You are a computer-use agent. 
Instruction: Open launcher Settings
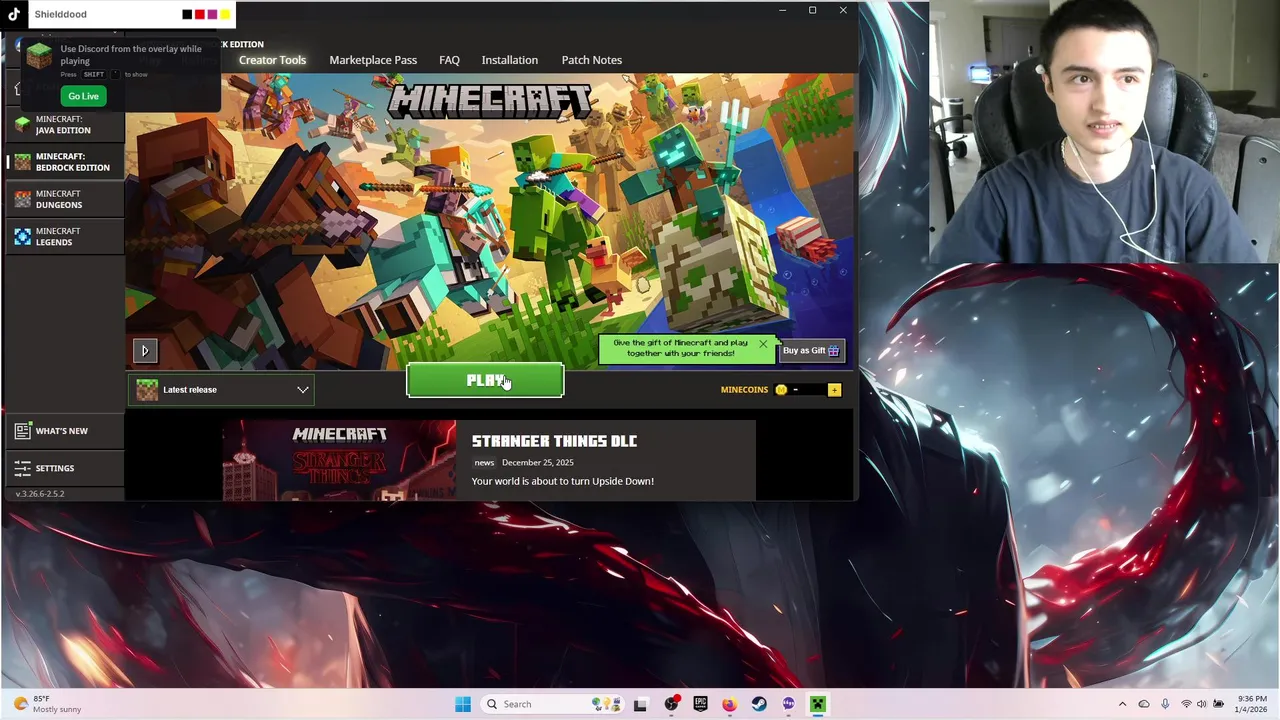coord(65,468)
